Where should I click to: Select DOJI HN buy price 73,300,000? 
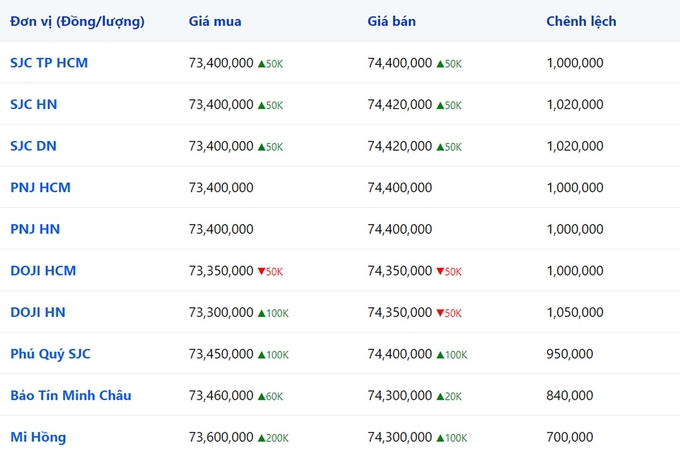[221, 312]
